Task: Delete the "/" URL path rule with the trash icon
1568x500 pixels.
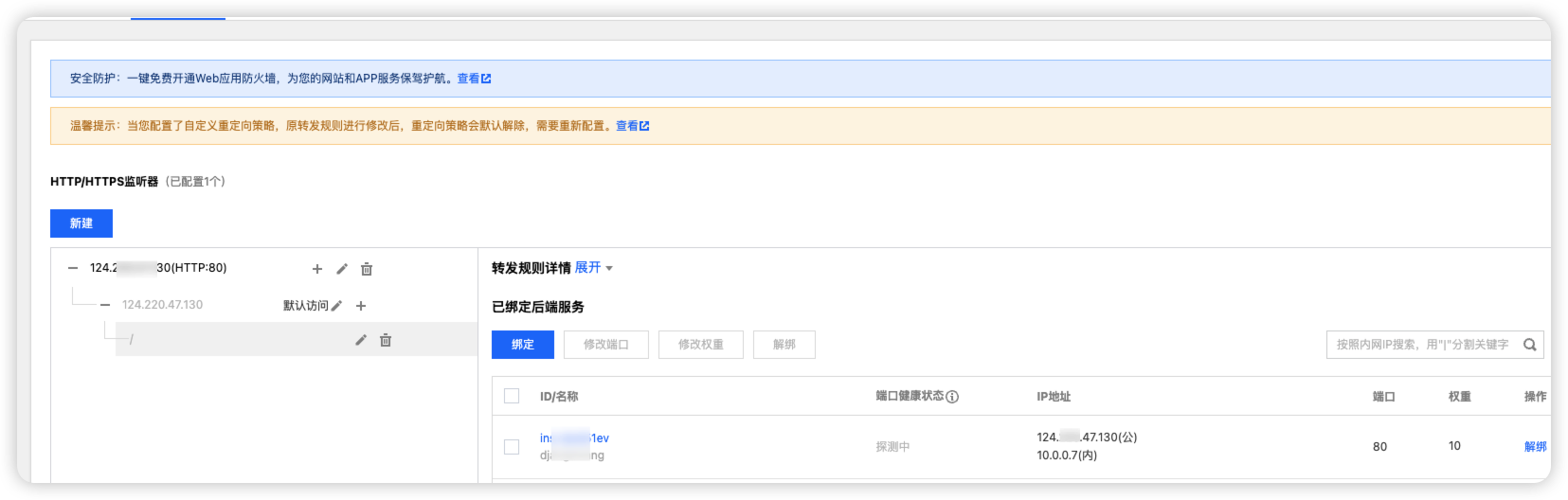Action: pos(386,340)
